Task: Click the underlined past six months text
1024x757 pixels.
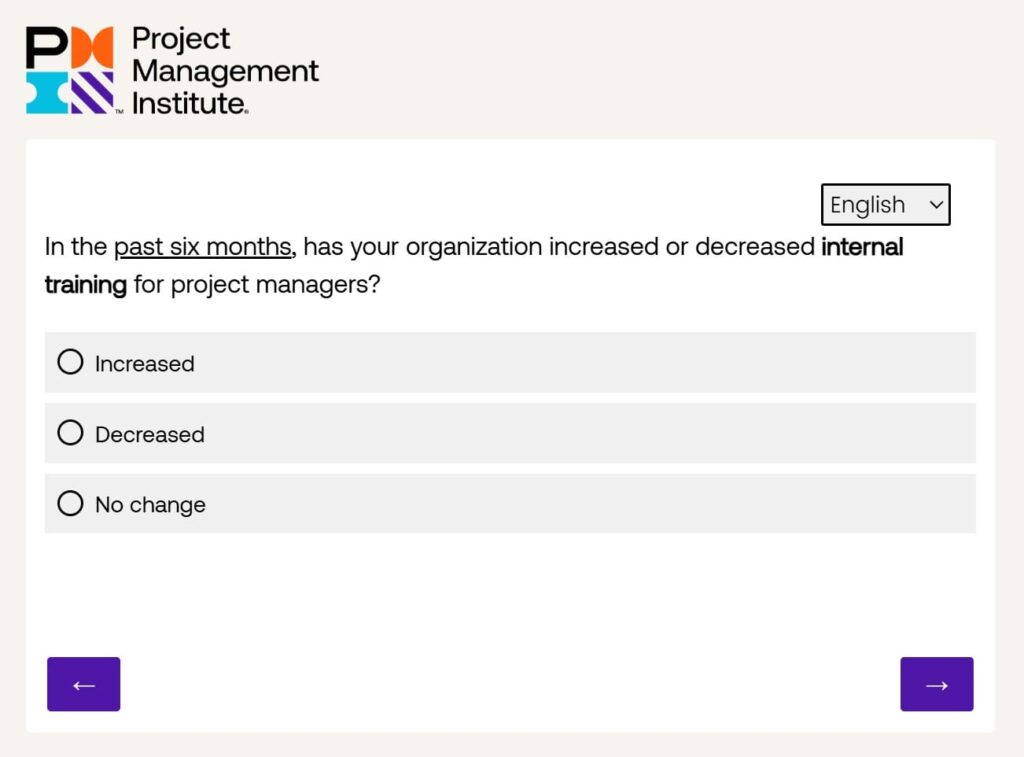Action: [x=203, y=247]
